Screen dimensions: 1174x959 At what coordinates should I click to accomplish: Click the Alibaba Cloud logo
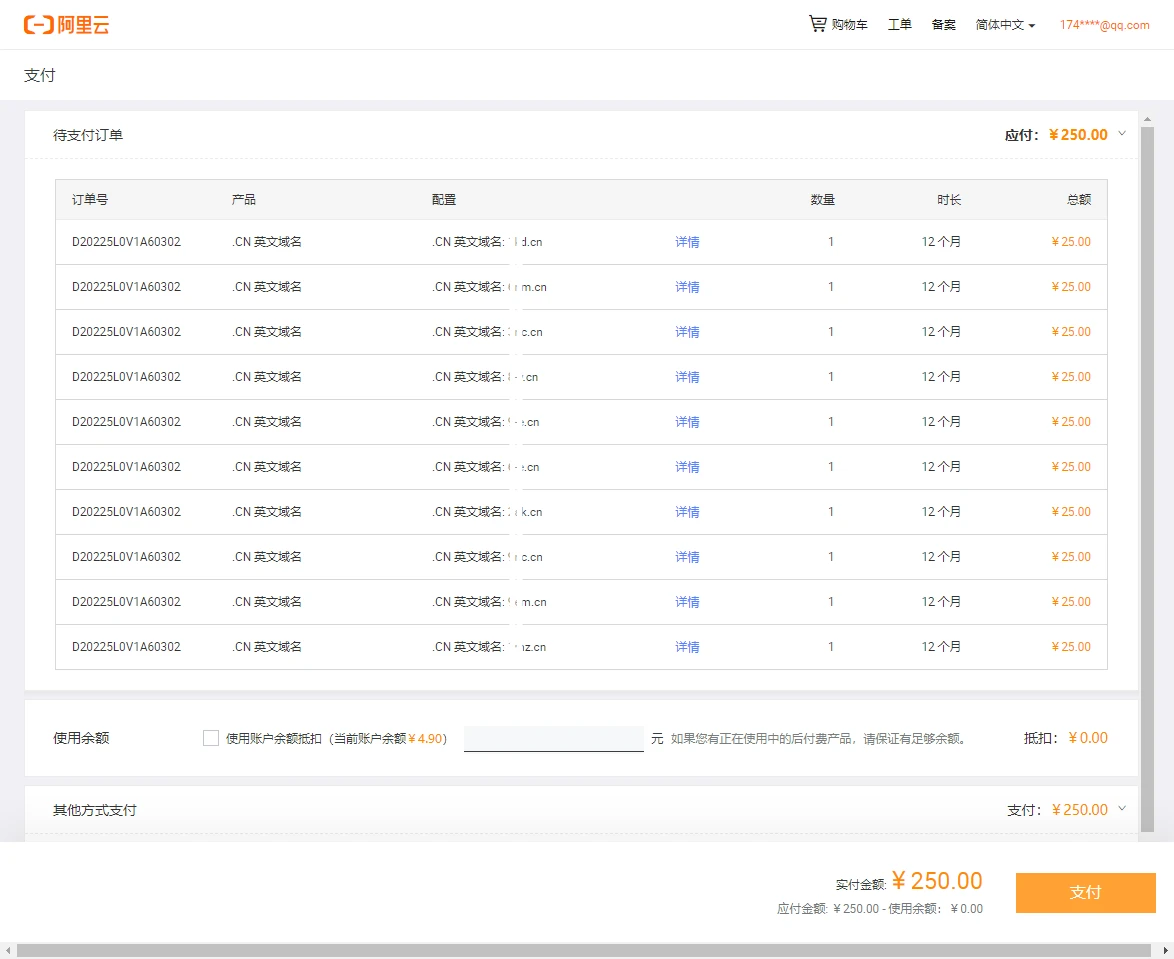(x=67, y=25)
